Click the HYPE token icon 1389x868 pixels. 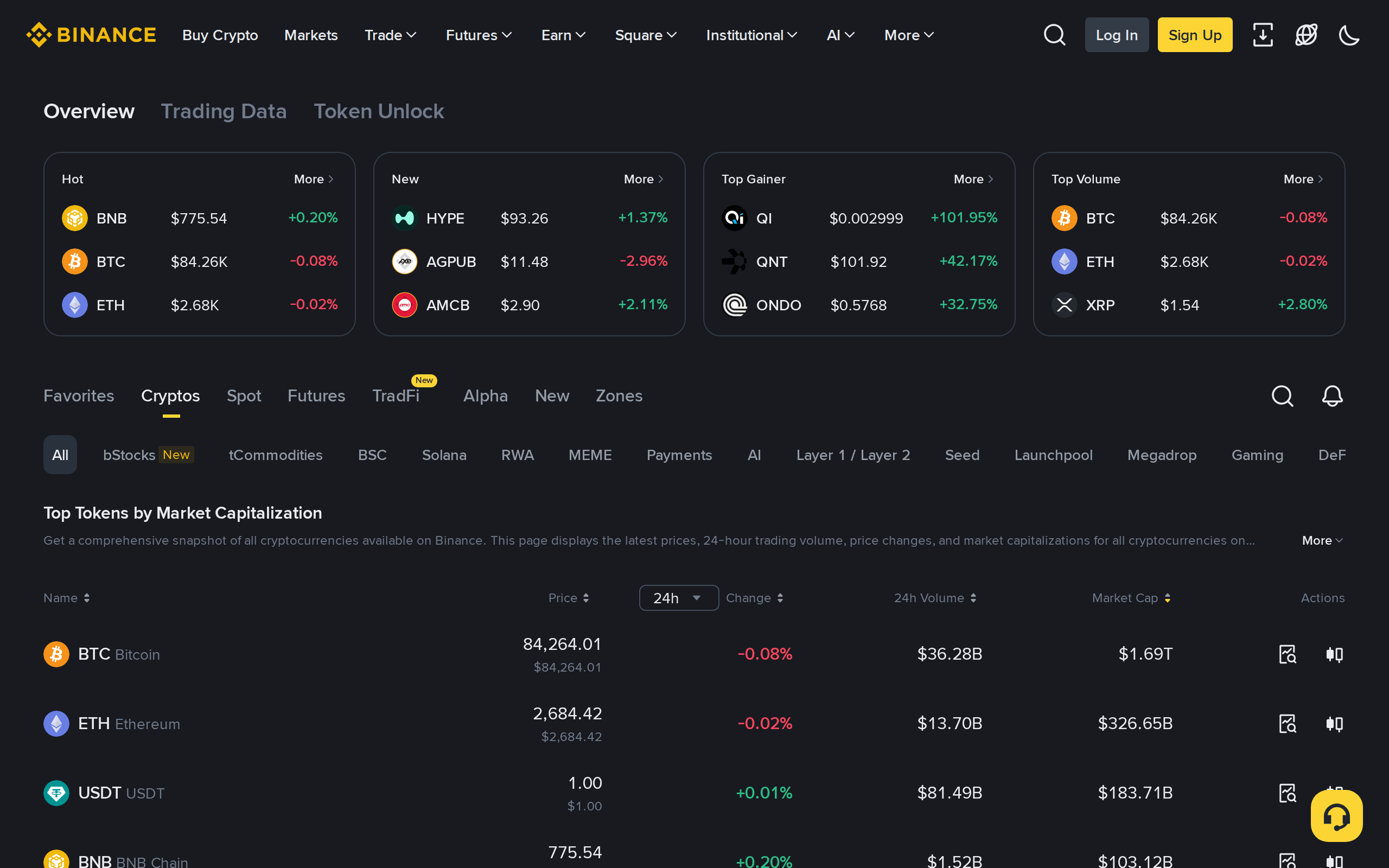[405, 218]
